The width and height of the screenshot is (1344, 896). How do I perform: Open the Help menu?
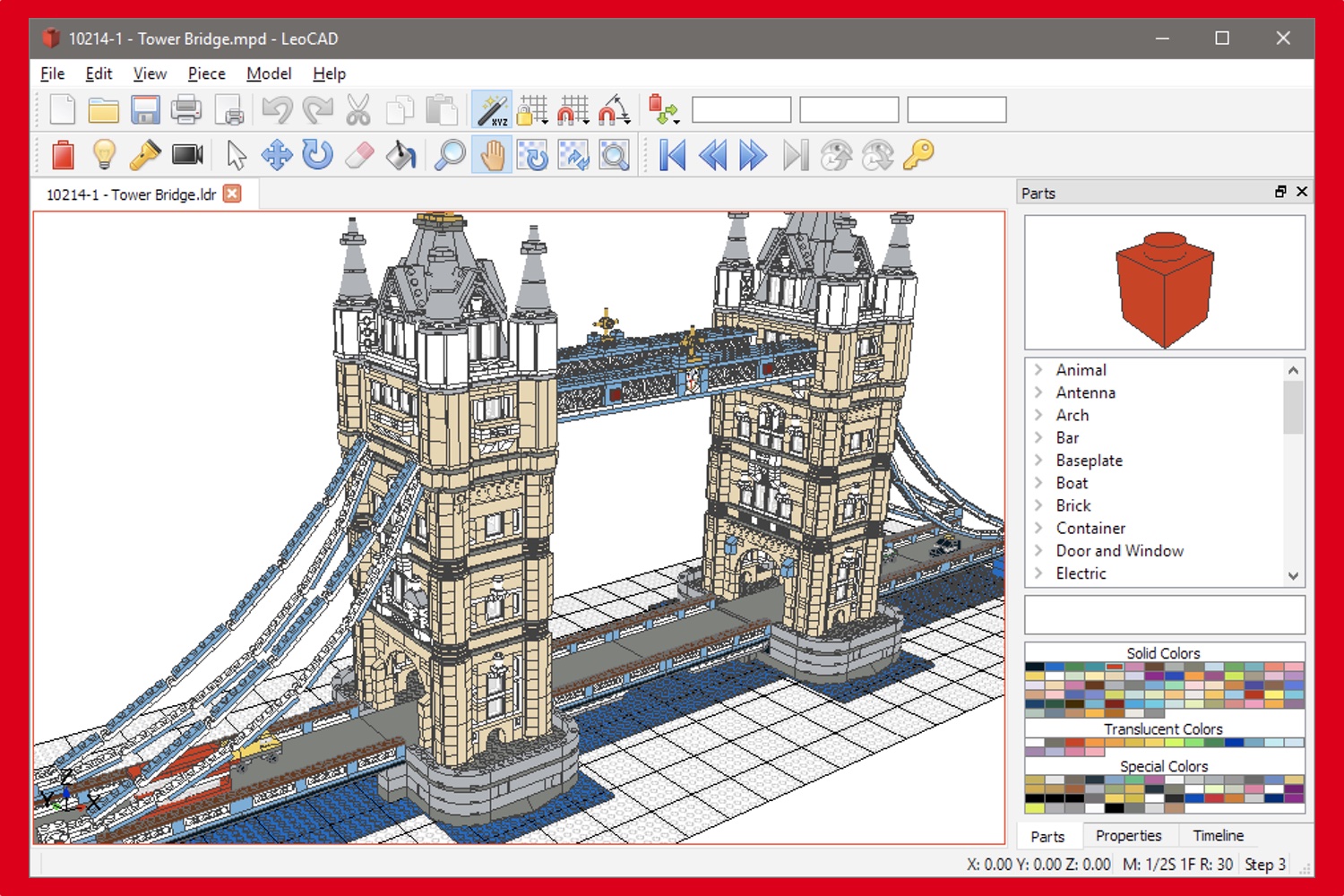[329, 73]
